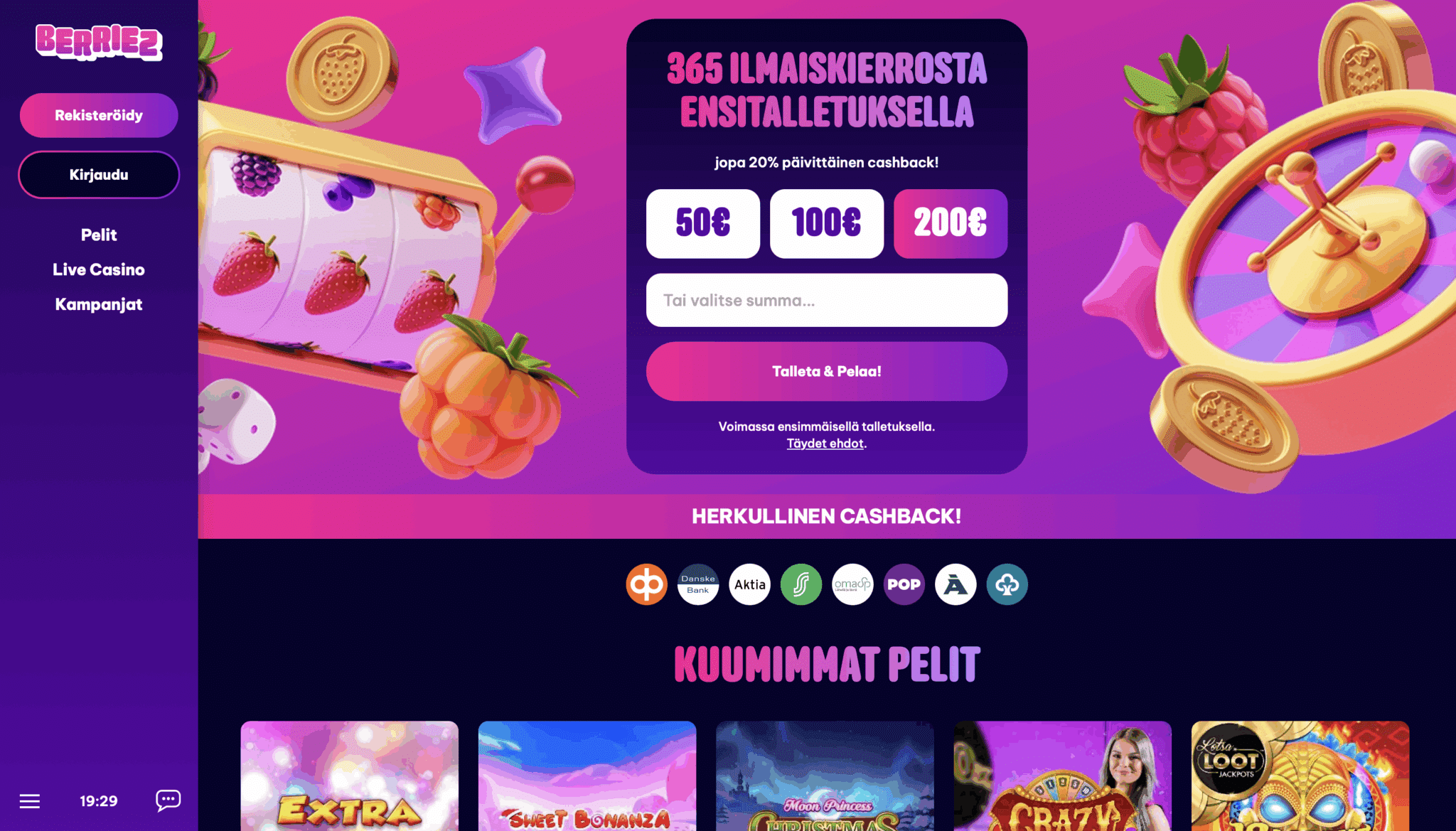Select the 200€ deposit amount
The width and height of the screenshot is (1456, 831).
point(951,223)
